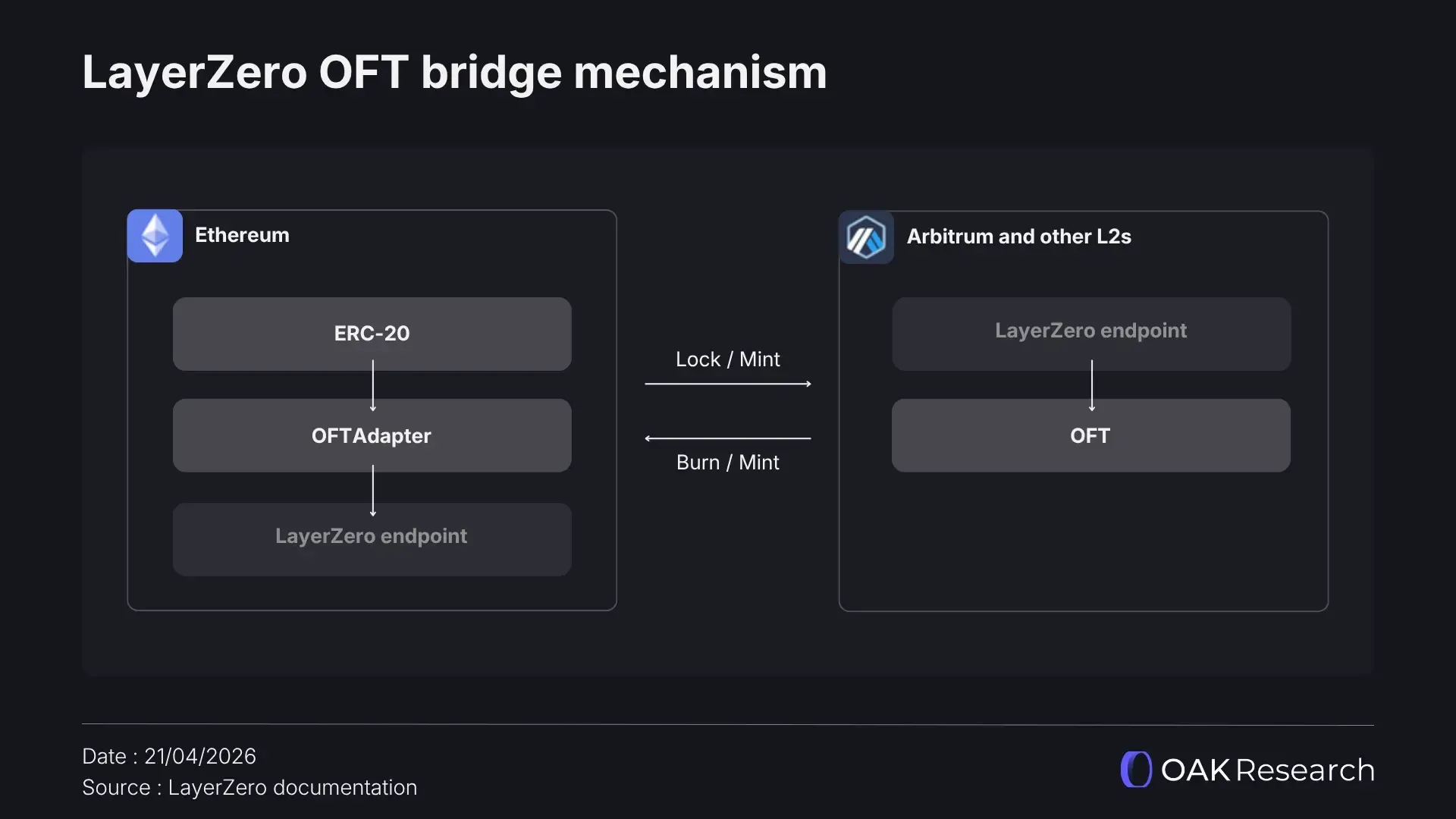
Task: Click the Arbitrum LayerZero endpoint box
Action: 1090,331
